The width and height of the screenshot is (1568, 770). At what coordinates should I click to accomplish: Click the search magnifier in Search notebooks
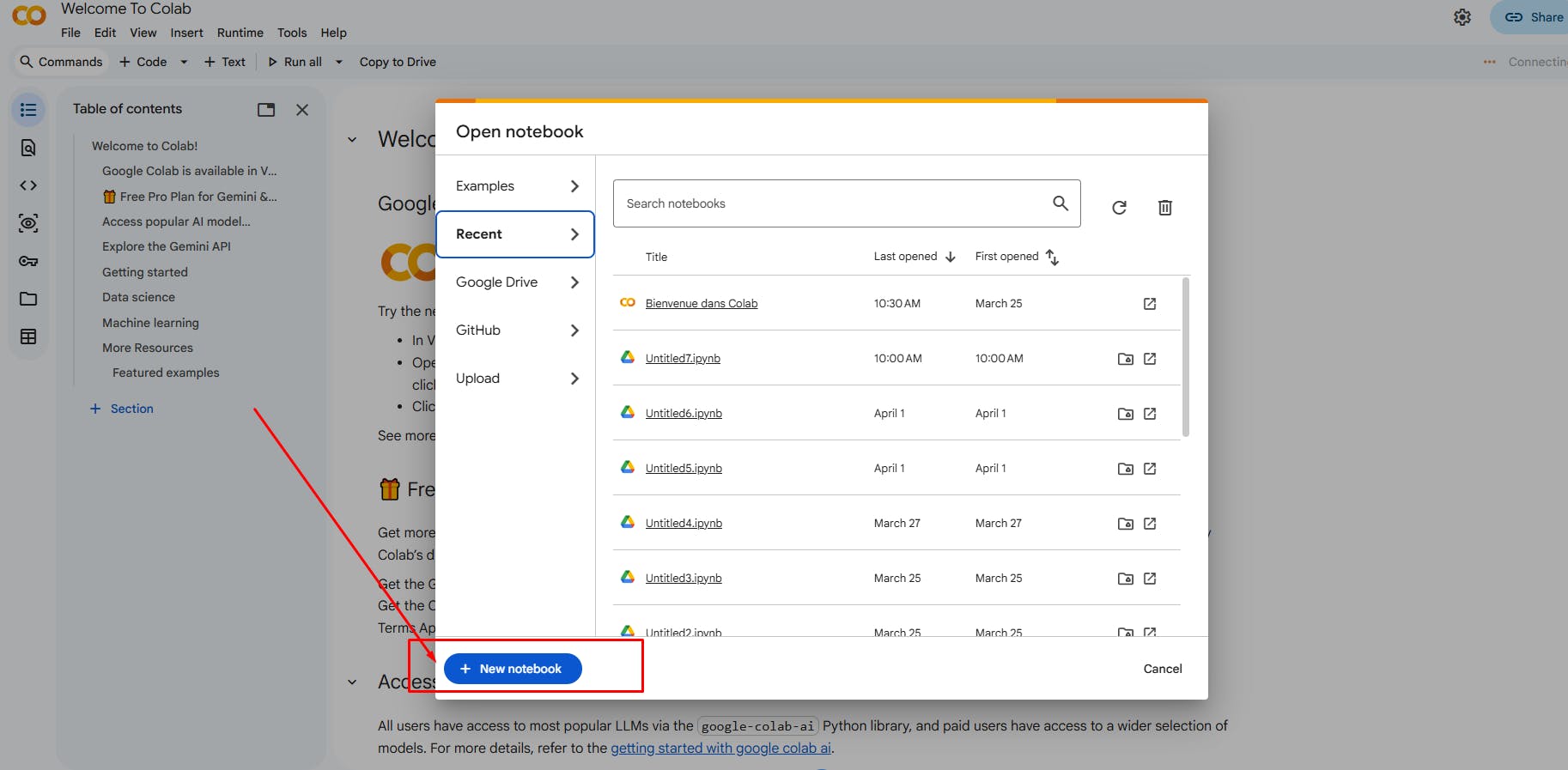[1061, 203]
